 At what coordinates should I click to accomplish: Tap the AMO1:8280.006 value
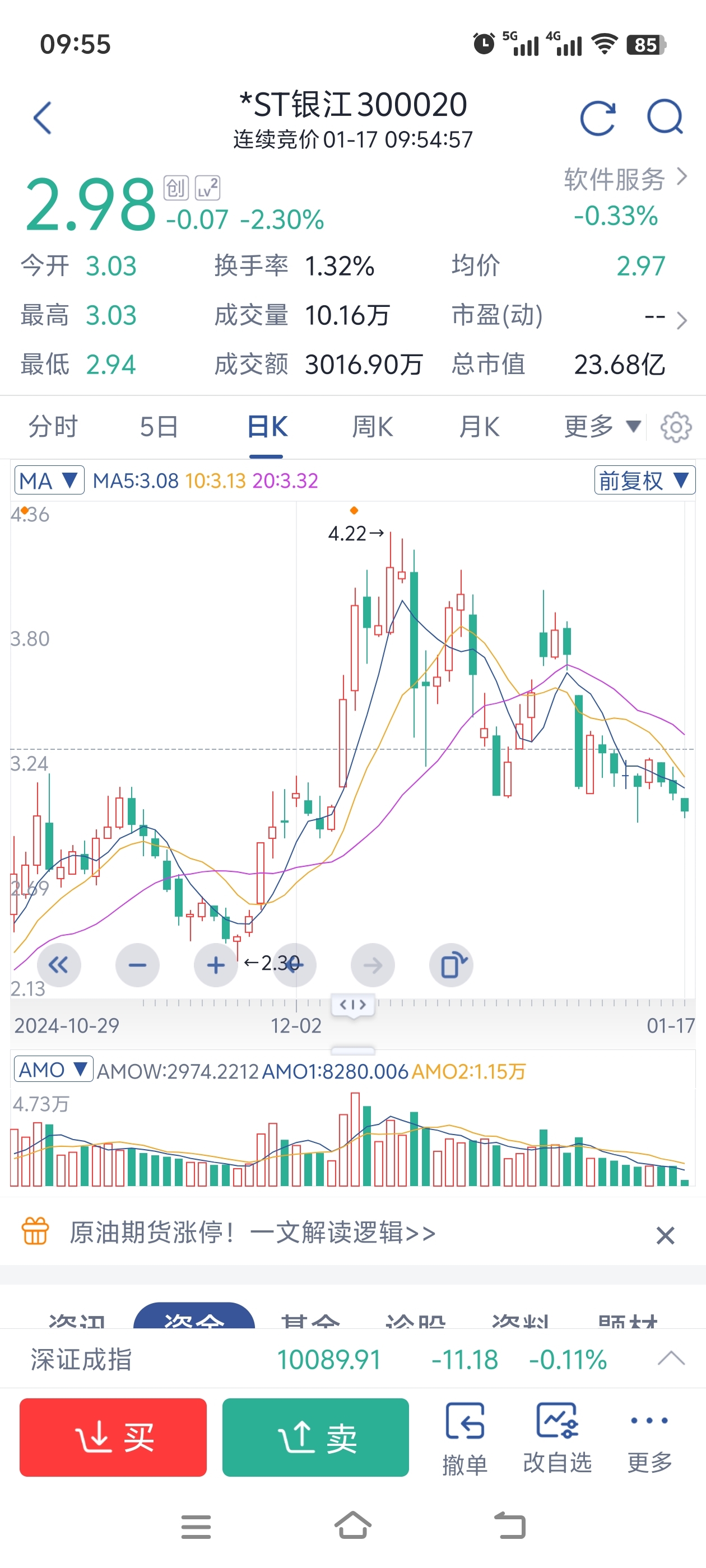tap(335, 1071)
